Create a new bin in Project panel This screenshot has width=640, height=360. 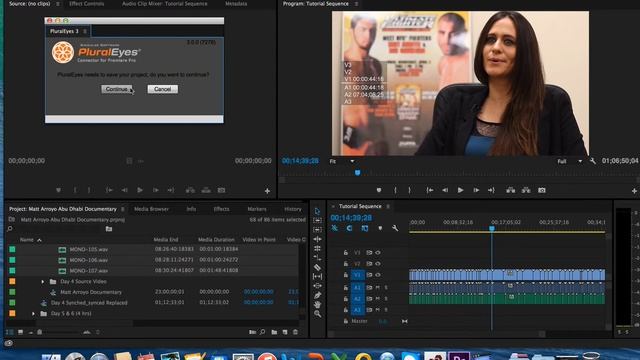pyautogui.click(x=274, y=332)
